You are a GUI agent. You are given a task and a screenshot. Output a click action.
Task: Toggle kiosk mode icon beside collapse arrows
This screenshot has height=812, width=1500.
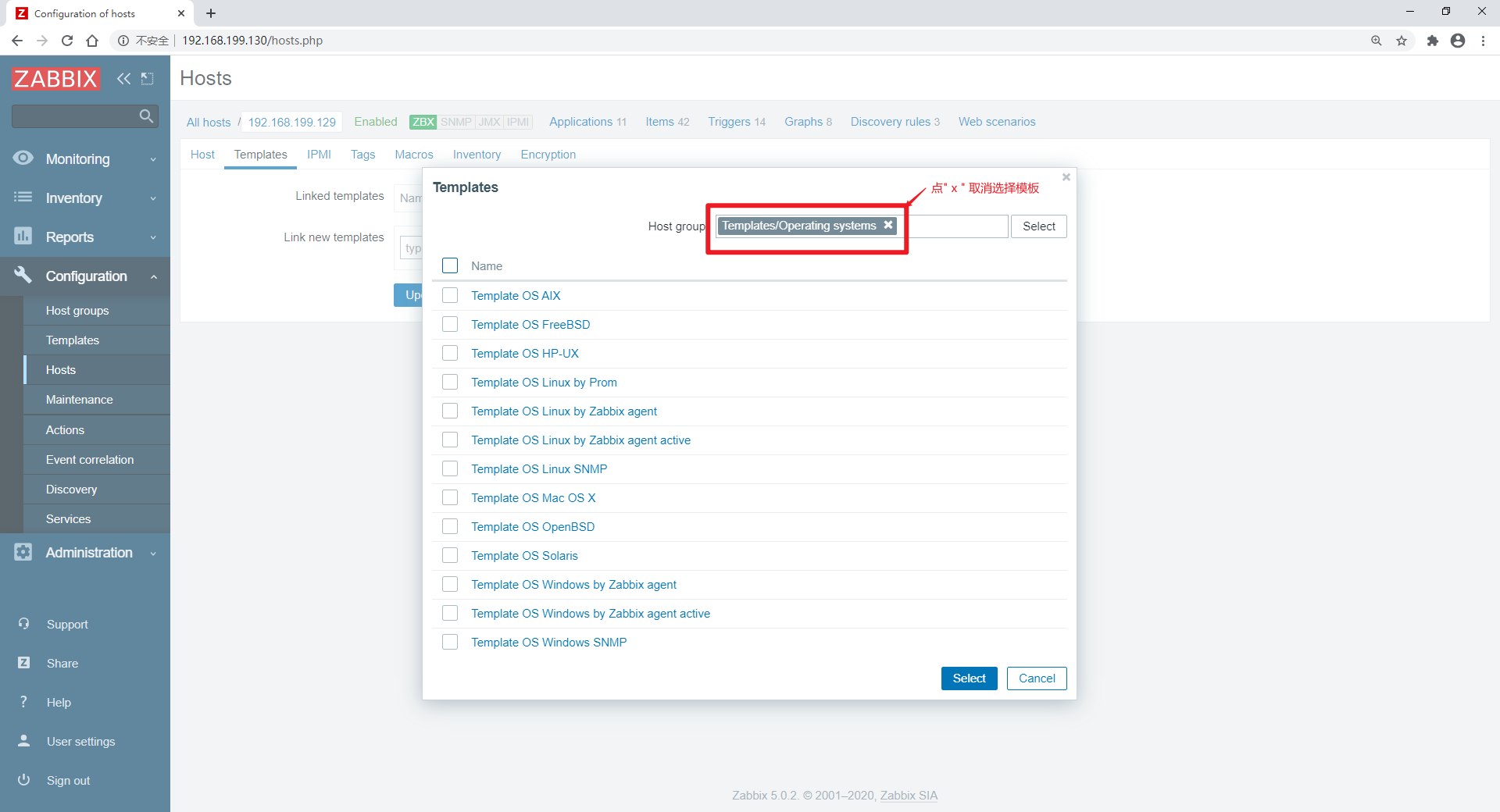[147, 78]
